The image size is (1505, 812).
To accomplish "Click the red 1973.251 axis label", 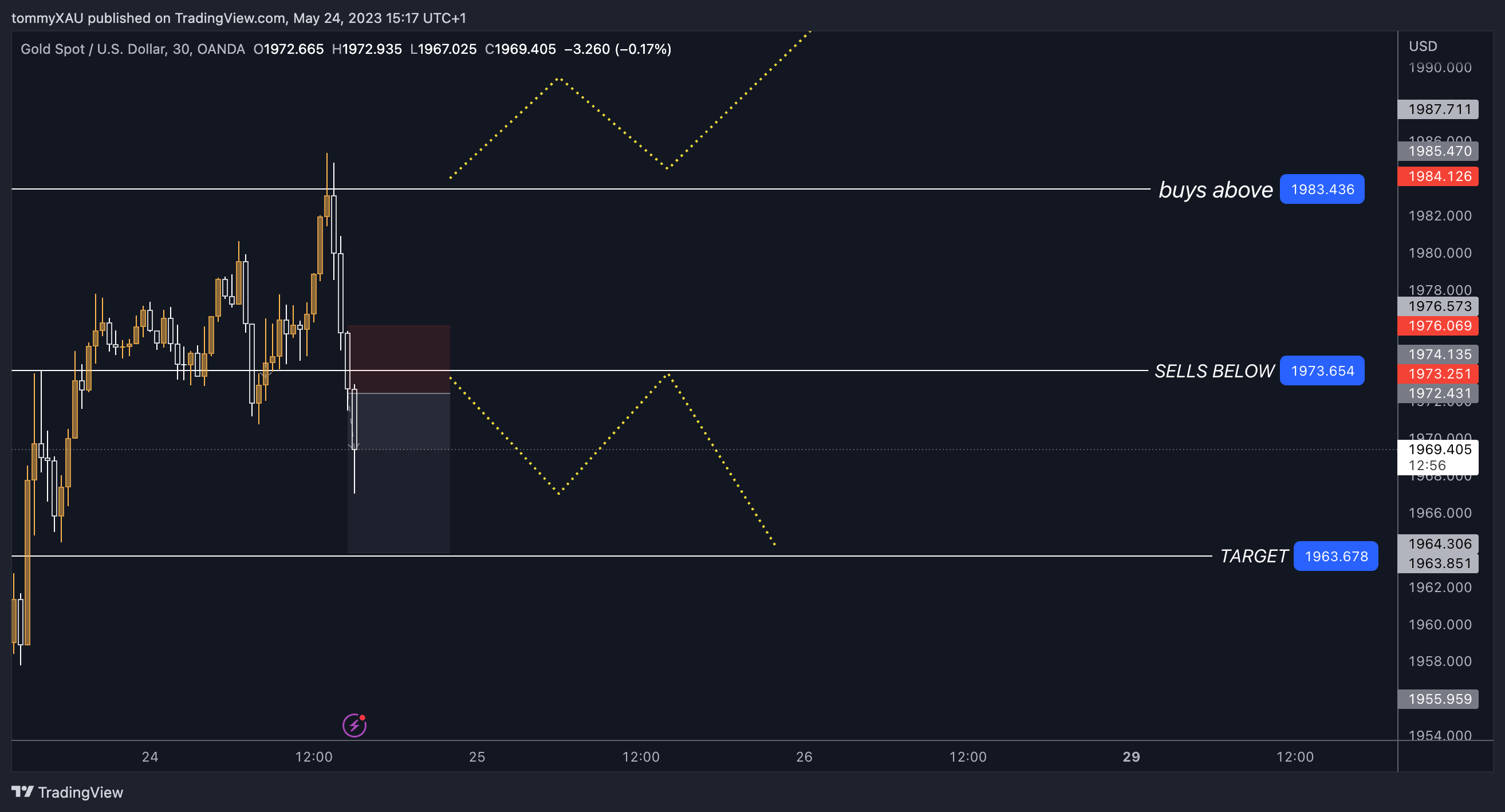I will pos(1437,374).
